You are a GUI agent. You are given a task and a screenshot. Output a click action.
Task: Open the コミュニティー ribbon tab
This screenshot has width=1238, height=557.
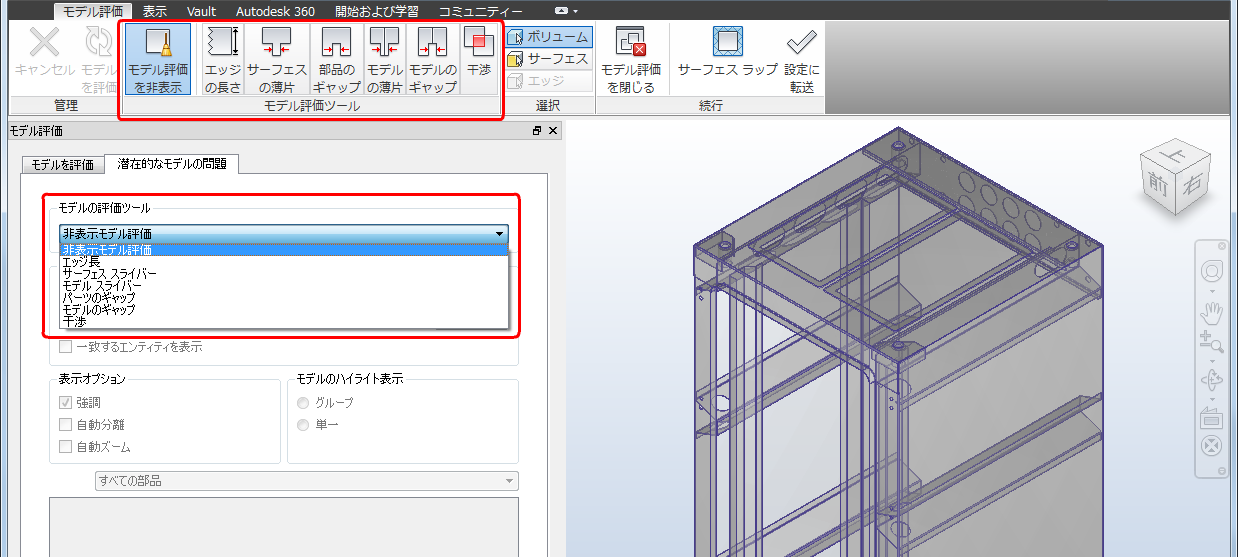481,11
